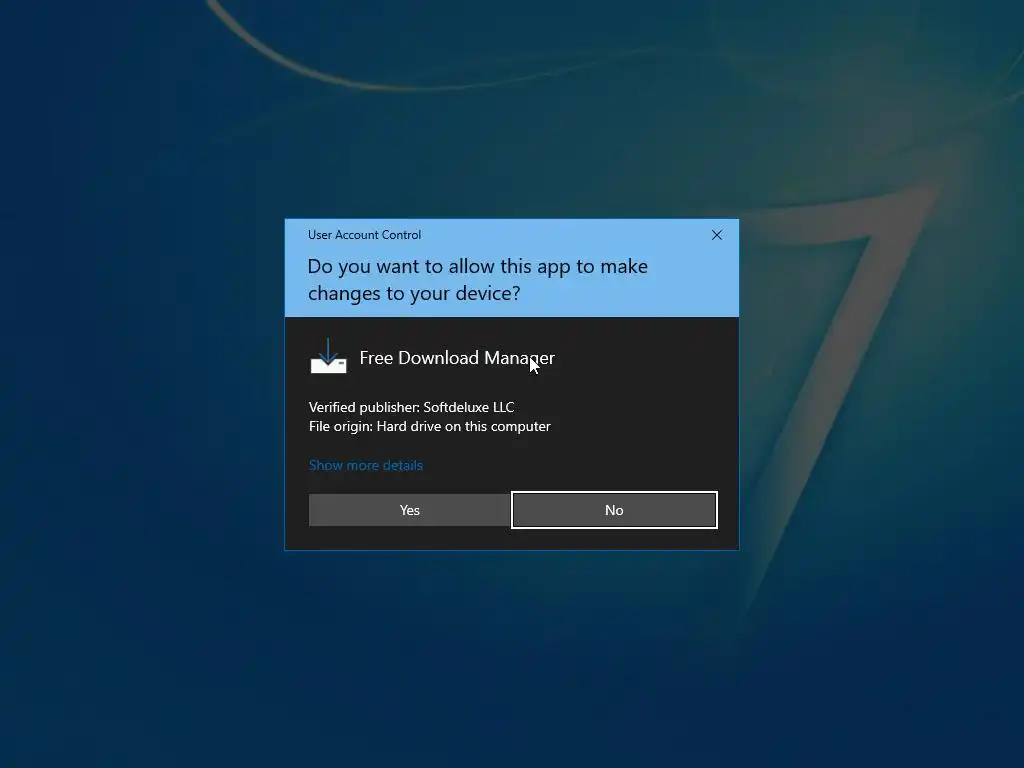Click the allow app changes question heading
This screenshot has width=1024, height=768.
tap(477, 280)
